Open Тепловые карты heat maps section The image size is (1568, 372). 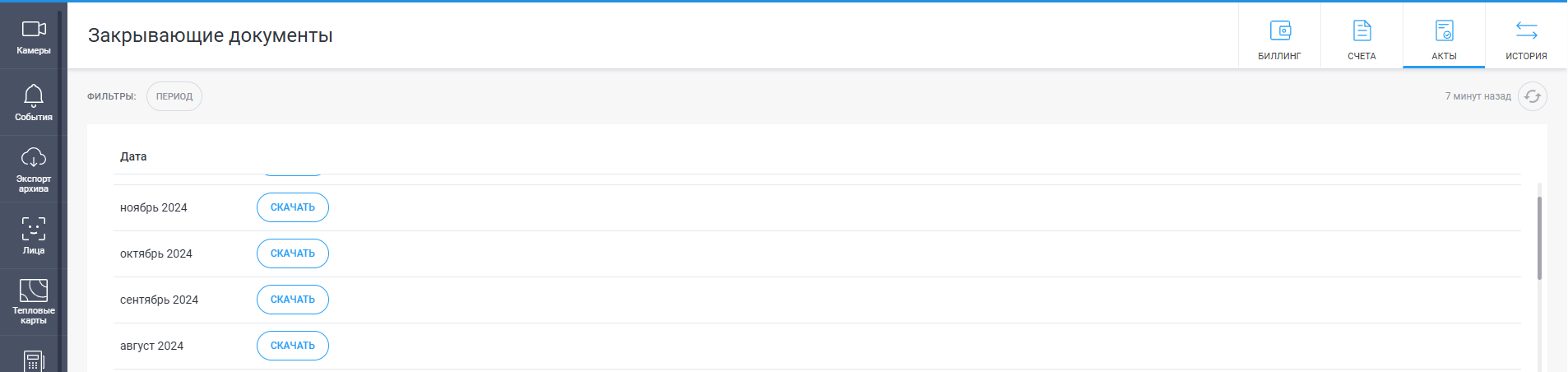(x=34, y=303)
